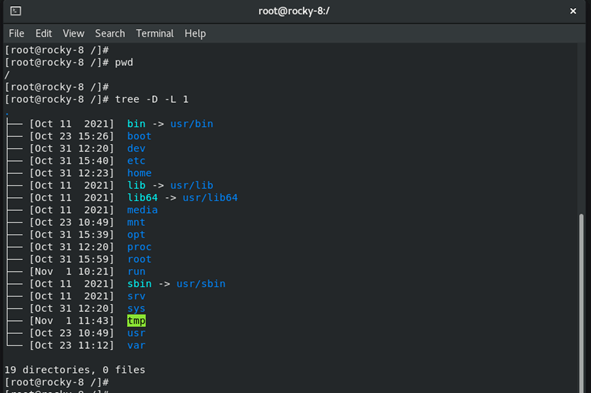This screenshot has height=393, width=591.
Task: Open the Terminal menu
Action: (x=155, y=34)
